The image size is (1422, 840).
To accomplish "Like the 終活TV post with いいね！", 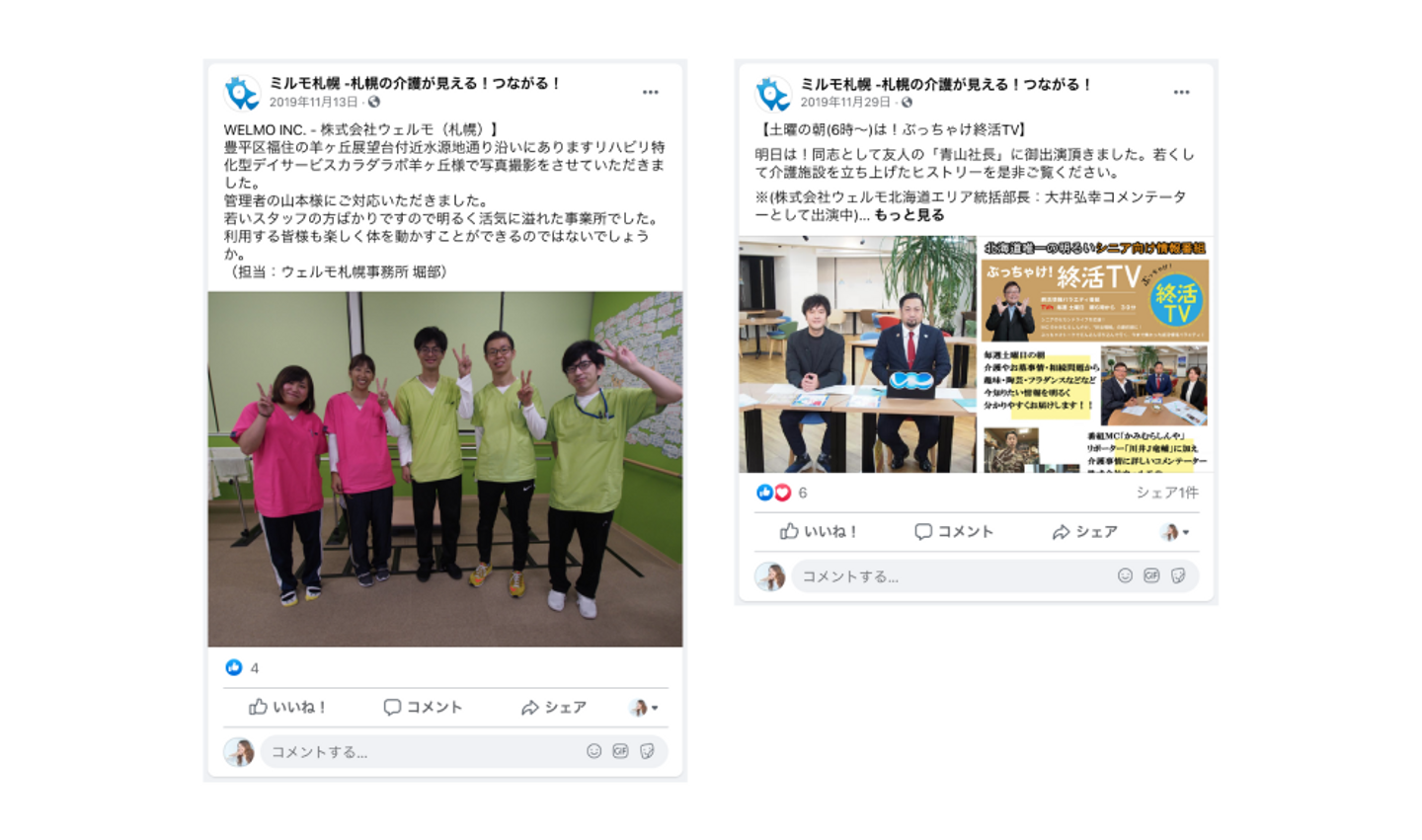I will [x=819, y=531].
